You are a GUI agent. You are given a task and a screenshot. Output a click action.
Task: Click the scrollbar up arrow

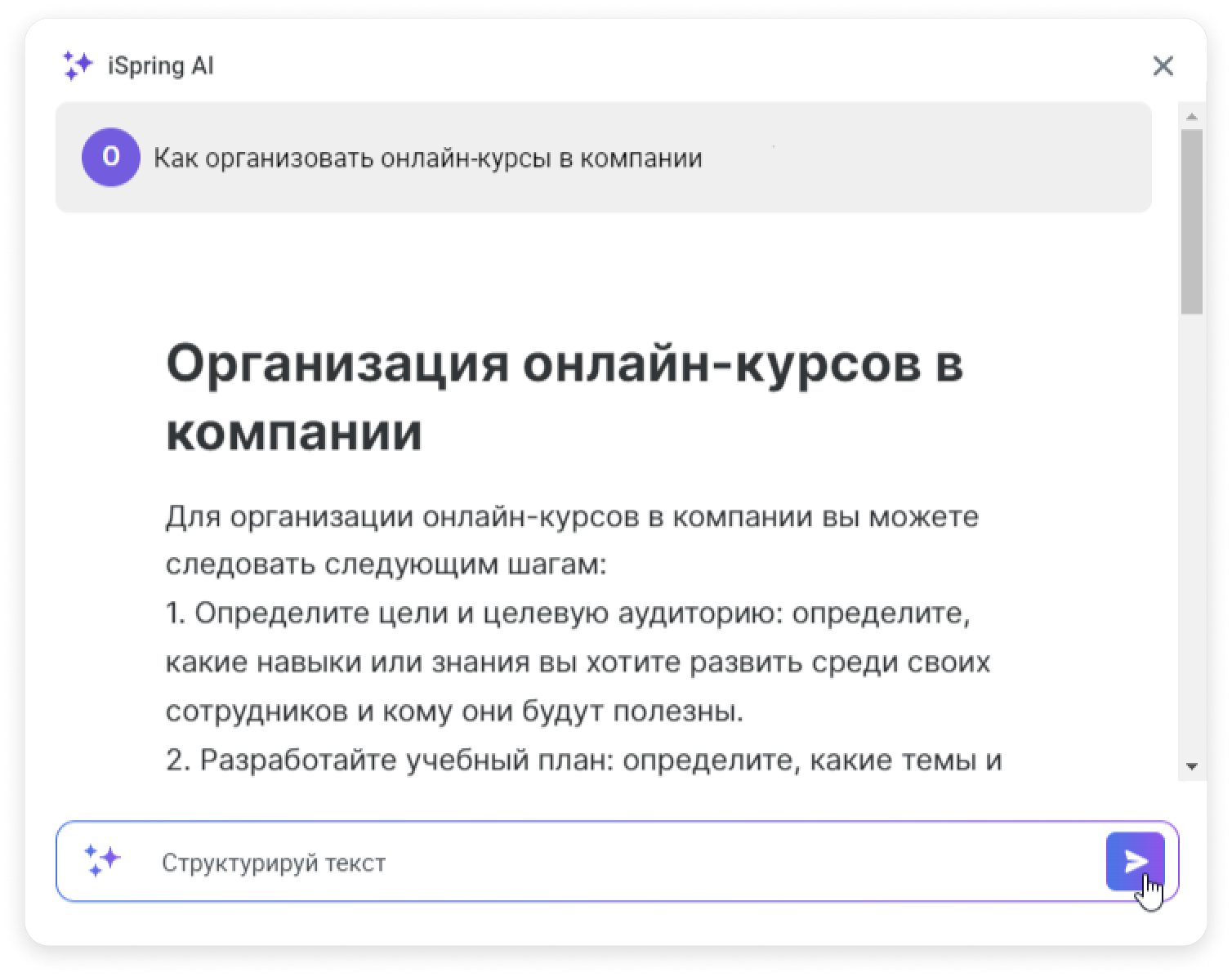coord(1192,117)
